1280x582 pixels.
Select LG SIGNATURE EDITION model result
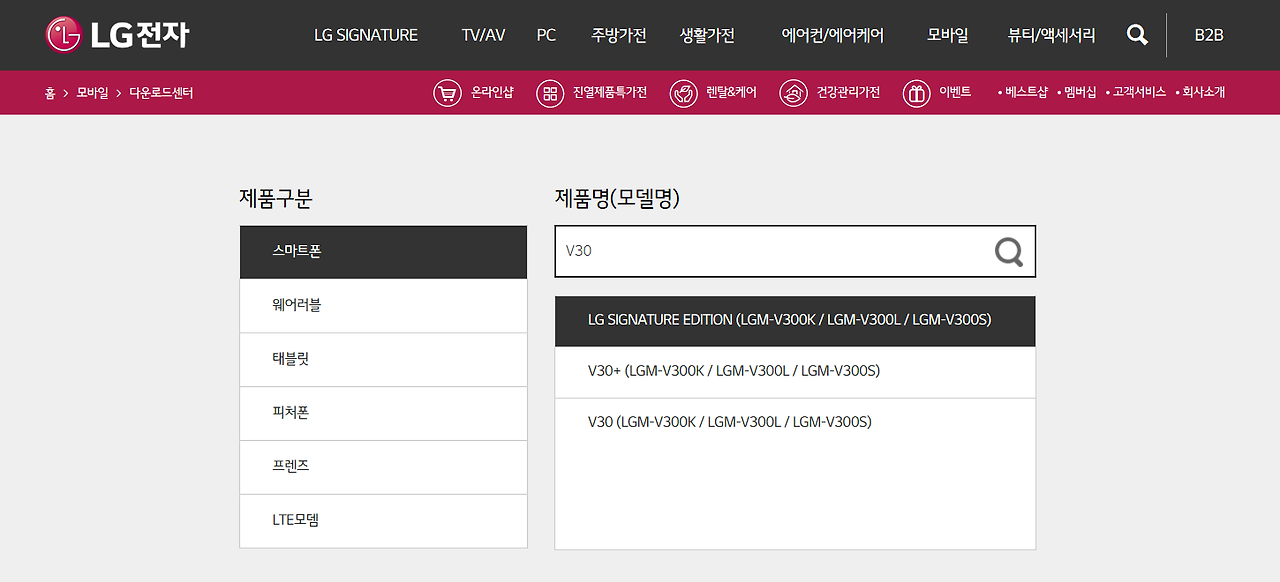coord(795,321)
